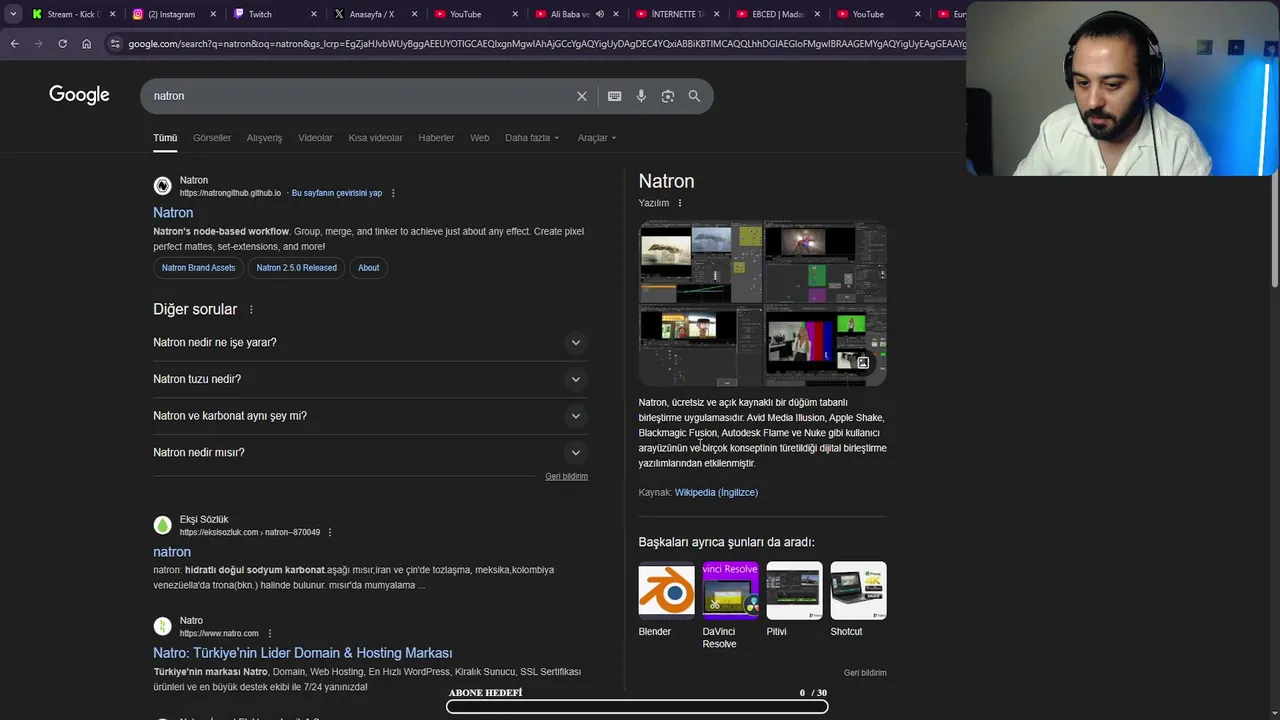
Task: Close the Instagram tab
Action: point(213,14)
